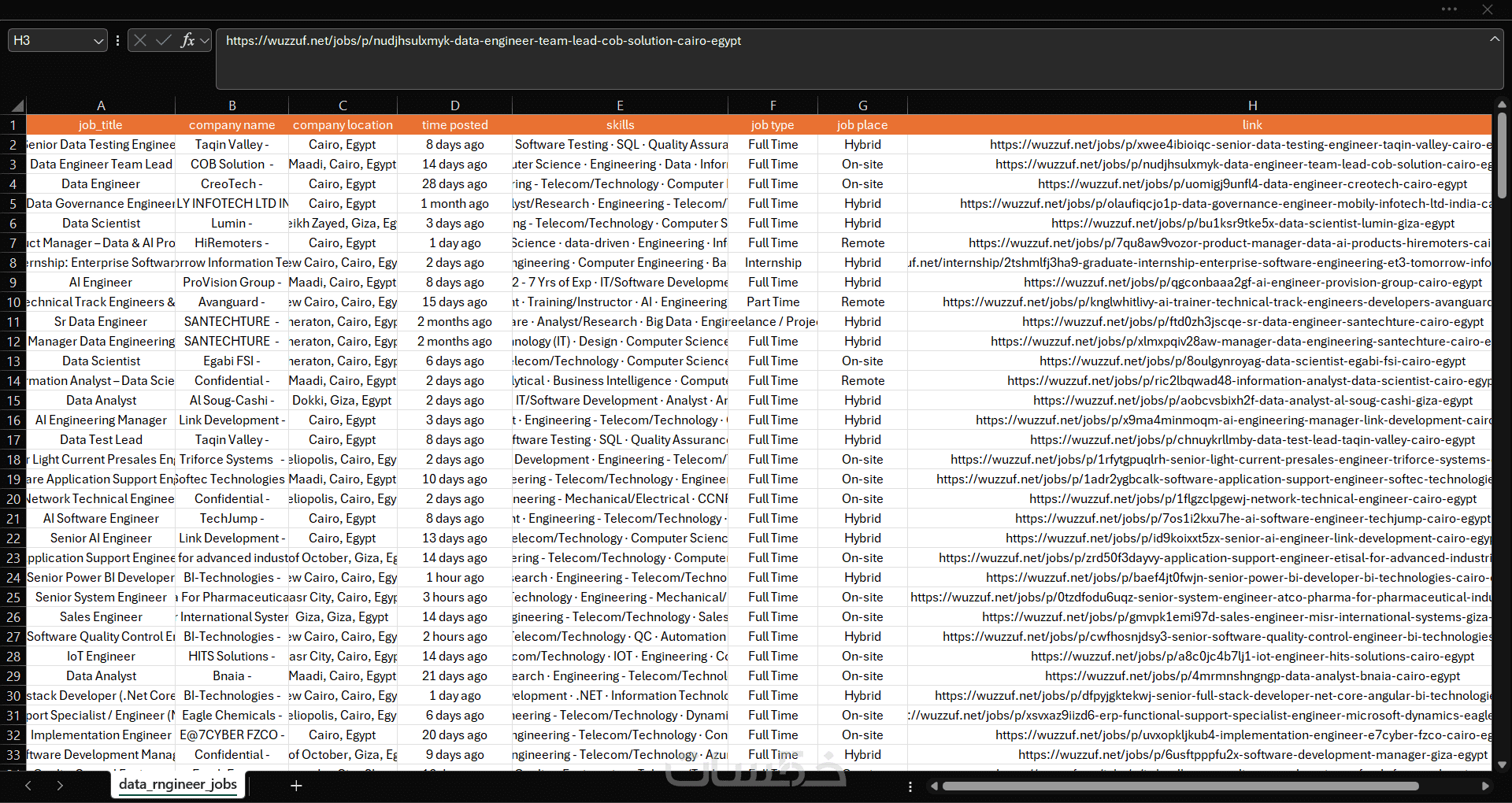Open the Lumin data scientist job link
Screen dimensions: 1512x803
[x=1252, y=224]
